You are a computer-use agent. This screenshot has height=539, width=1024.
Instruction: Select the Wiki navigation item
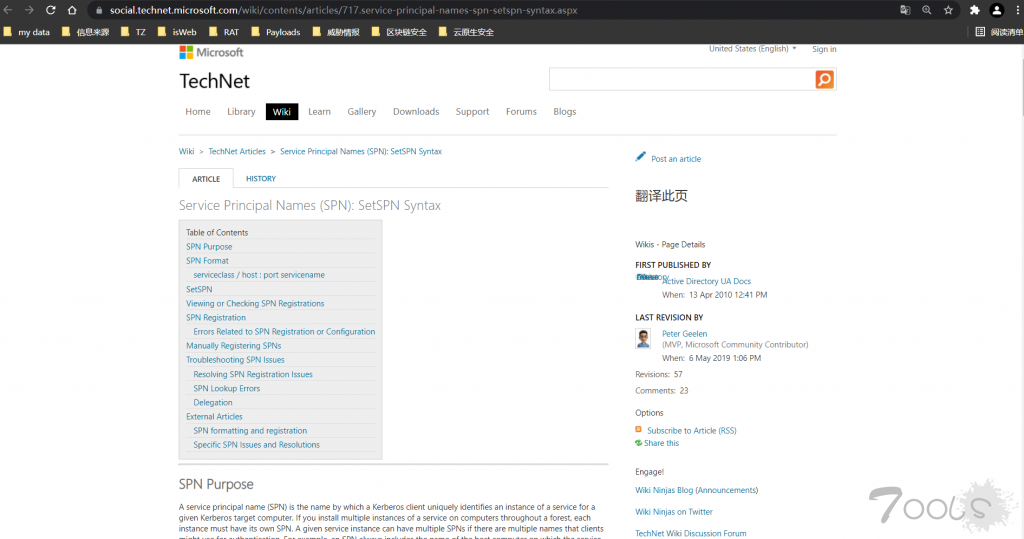click(281, 112)
